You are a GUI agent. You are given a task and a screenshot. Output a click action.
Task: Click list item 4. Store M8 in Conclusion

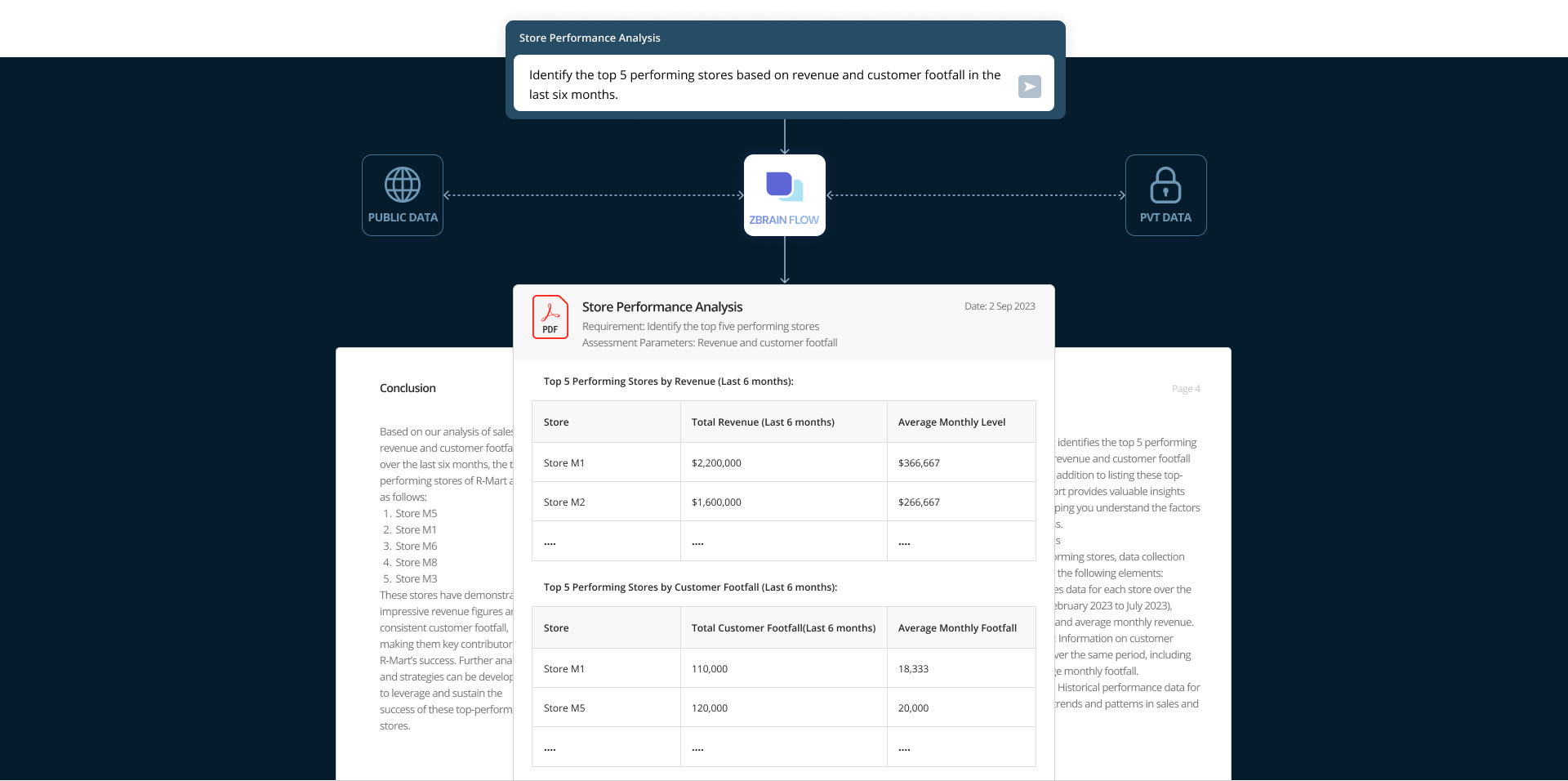coord(410,563)
